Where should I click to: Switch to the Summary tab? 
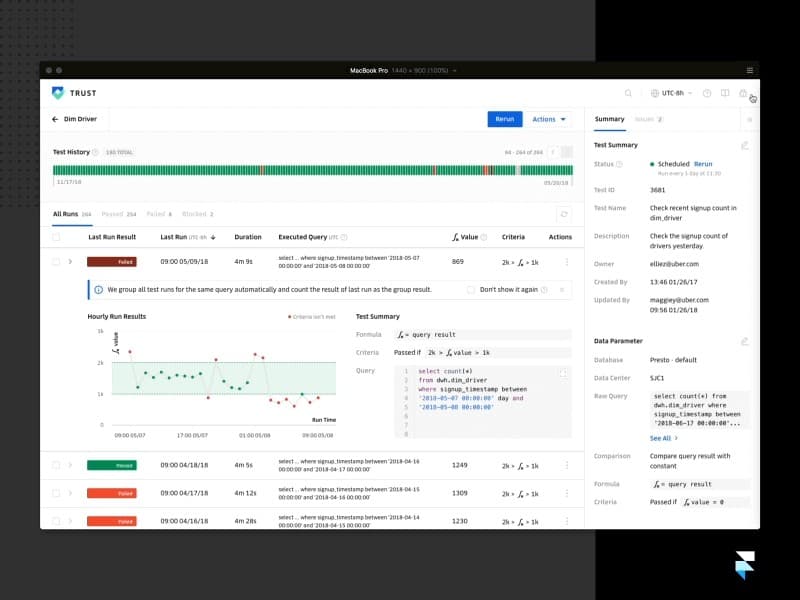click(x=609, y=119)
